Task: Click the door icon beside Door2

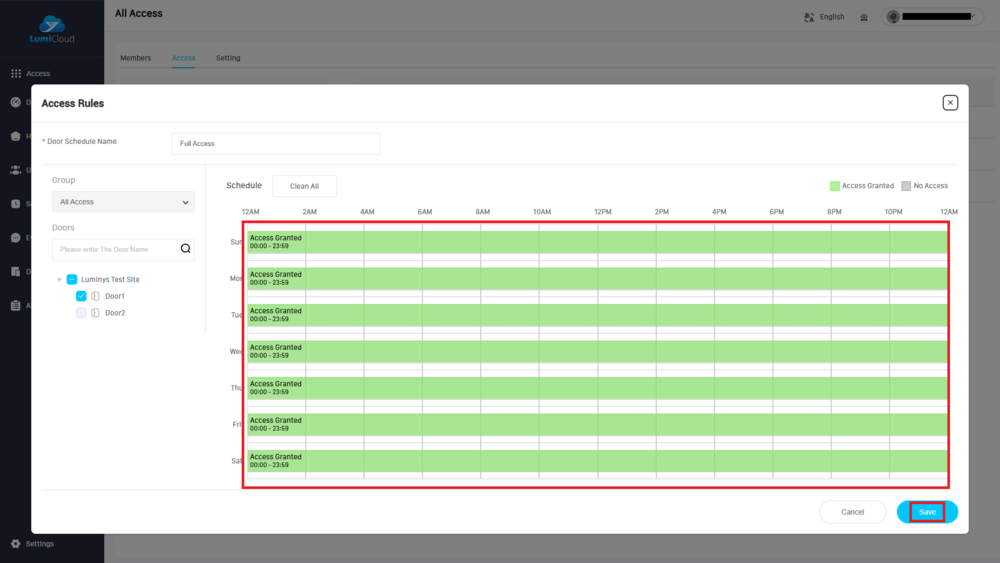Action: pos(96,313)
